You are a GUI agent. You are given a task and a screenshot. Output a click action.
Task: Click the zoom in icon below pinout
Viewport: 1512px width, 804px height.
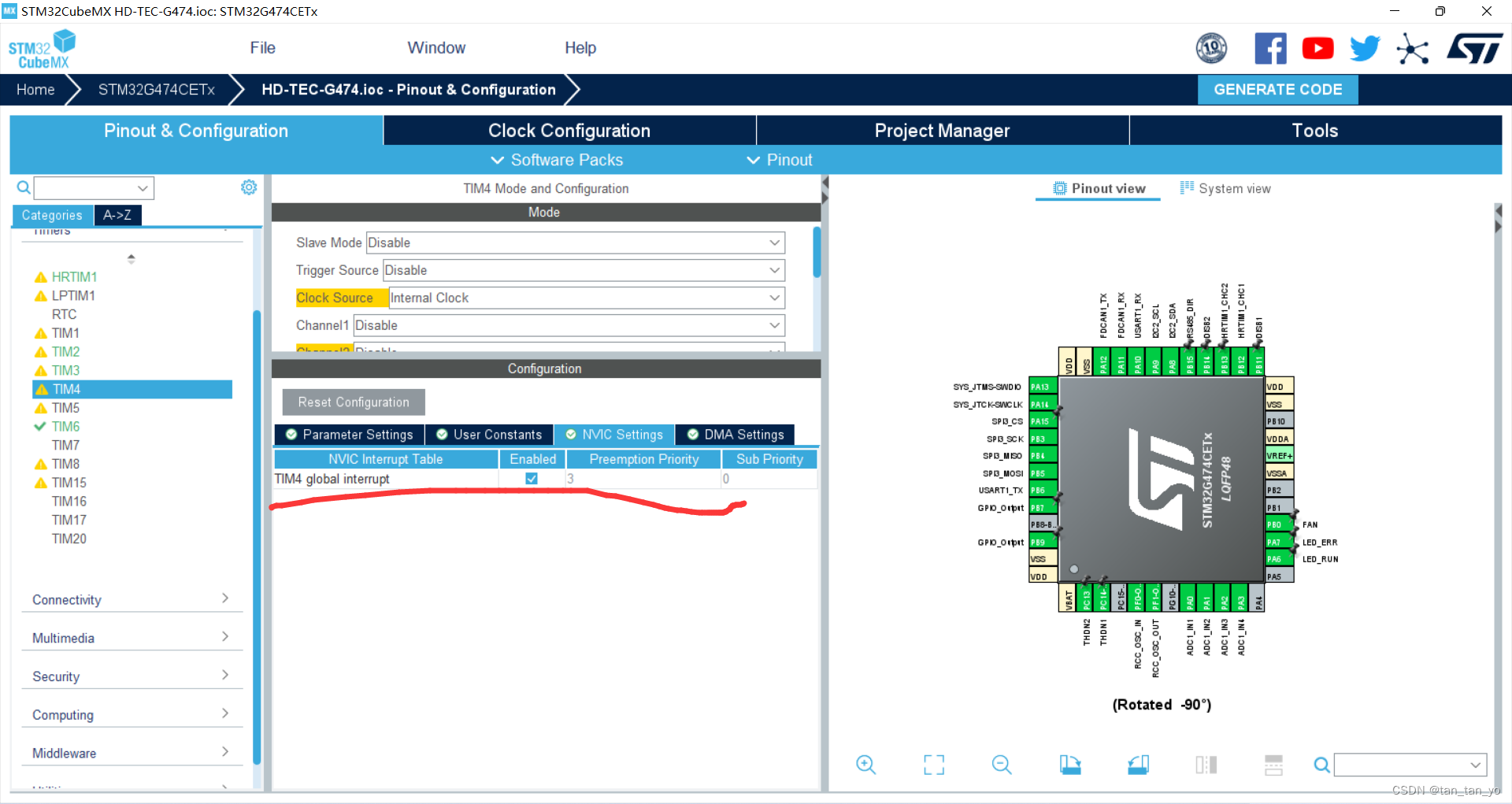coord(865,764)
